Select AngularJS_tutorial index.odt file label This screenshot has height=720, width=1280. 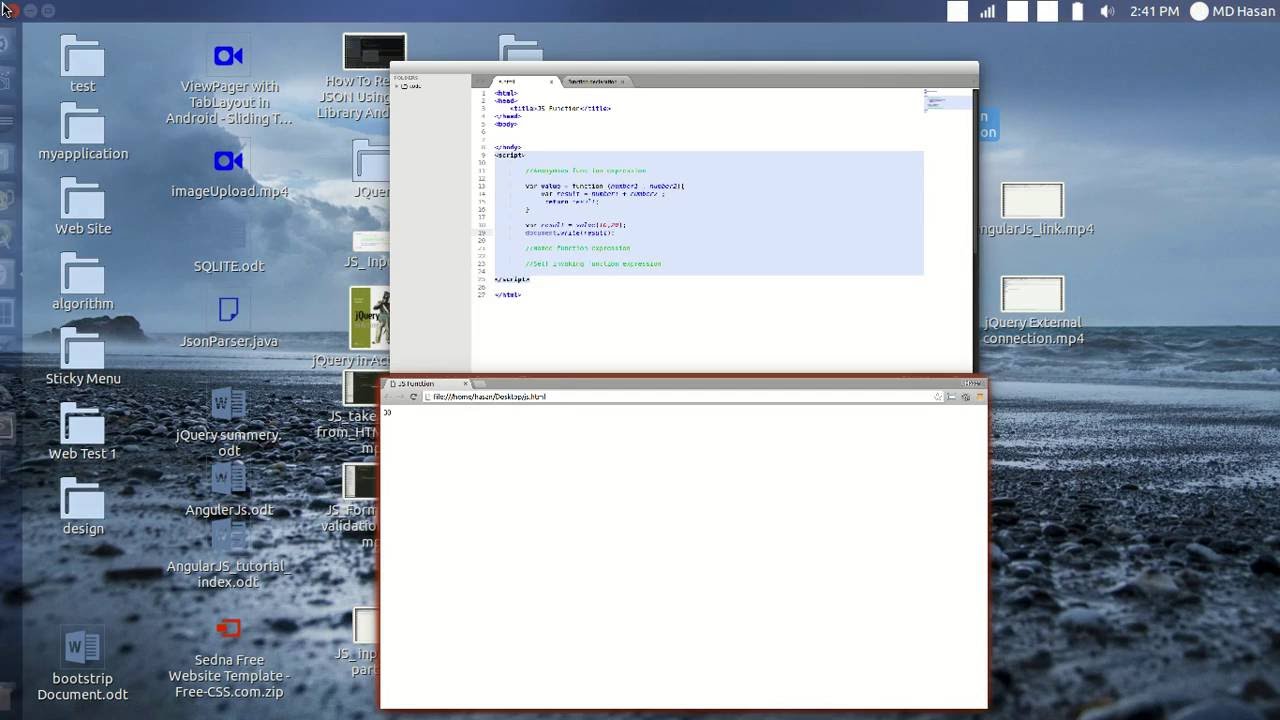[228, 574]
